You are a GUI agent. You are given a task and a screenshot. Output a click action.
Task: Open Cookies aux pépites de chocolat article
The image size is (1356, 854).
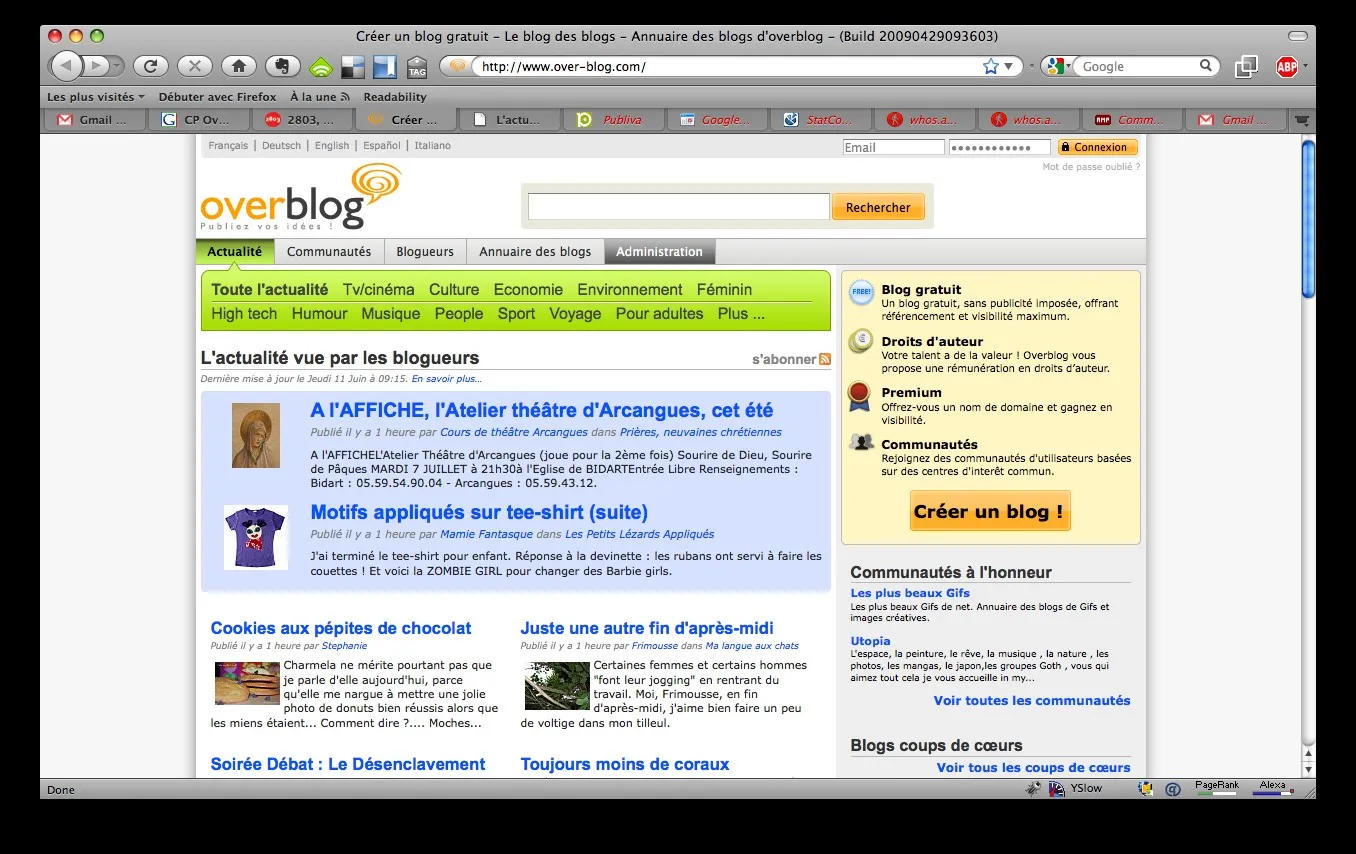(x=341, y=628)
